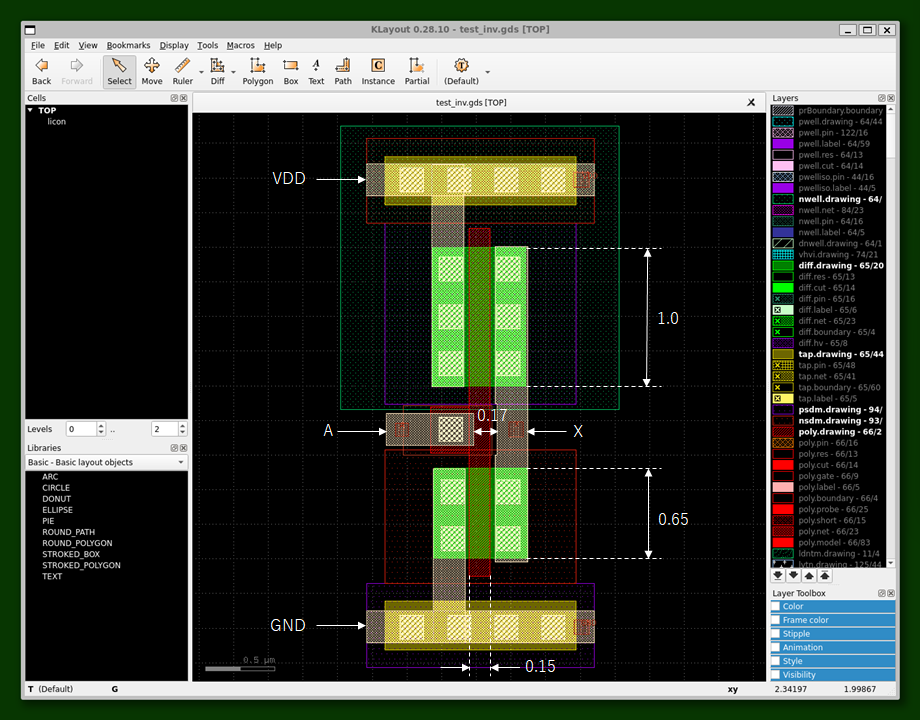
Task: Move selected layer down one step
Action: pos(793,576)
